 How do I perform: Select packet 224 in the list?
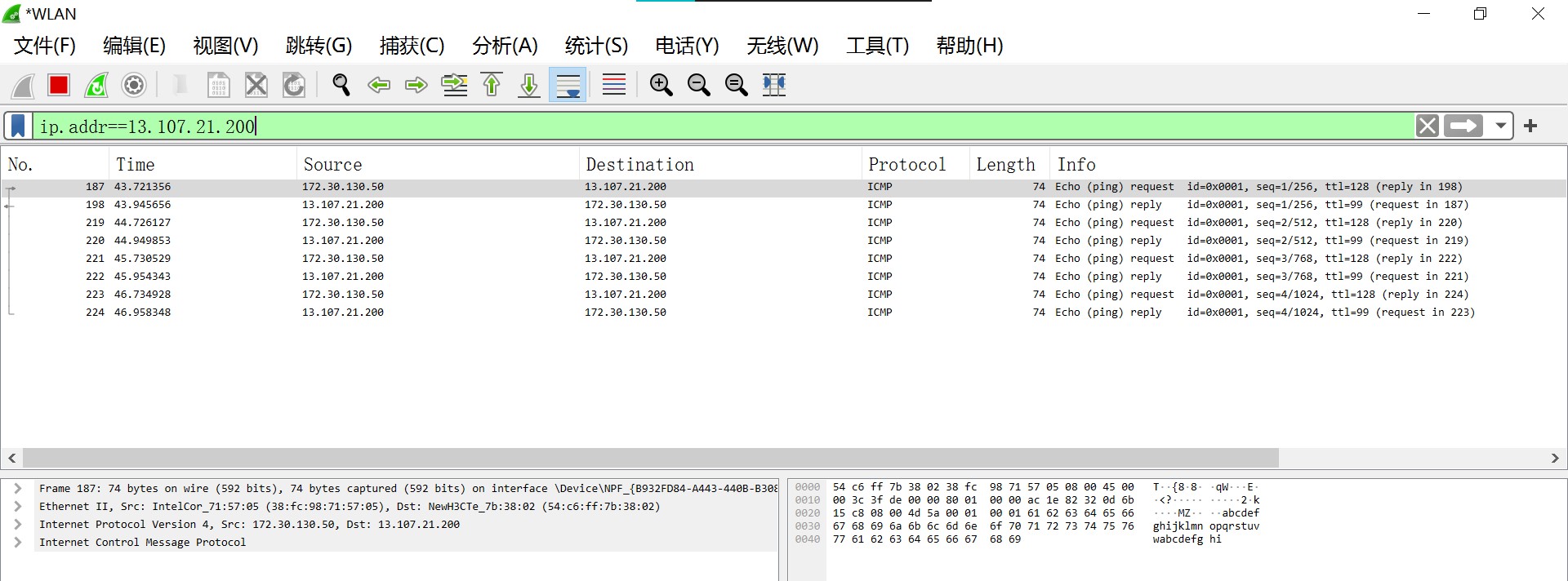click(784, 313)
